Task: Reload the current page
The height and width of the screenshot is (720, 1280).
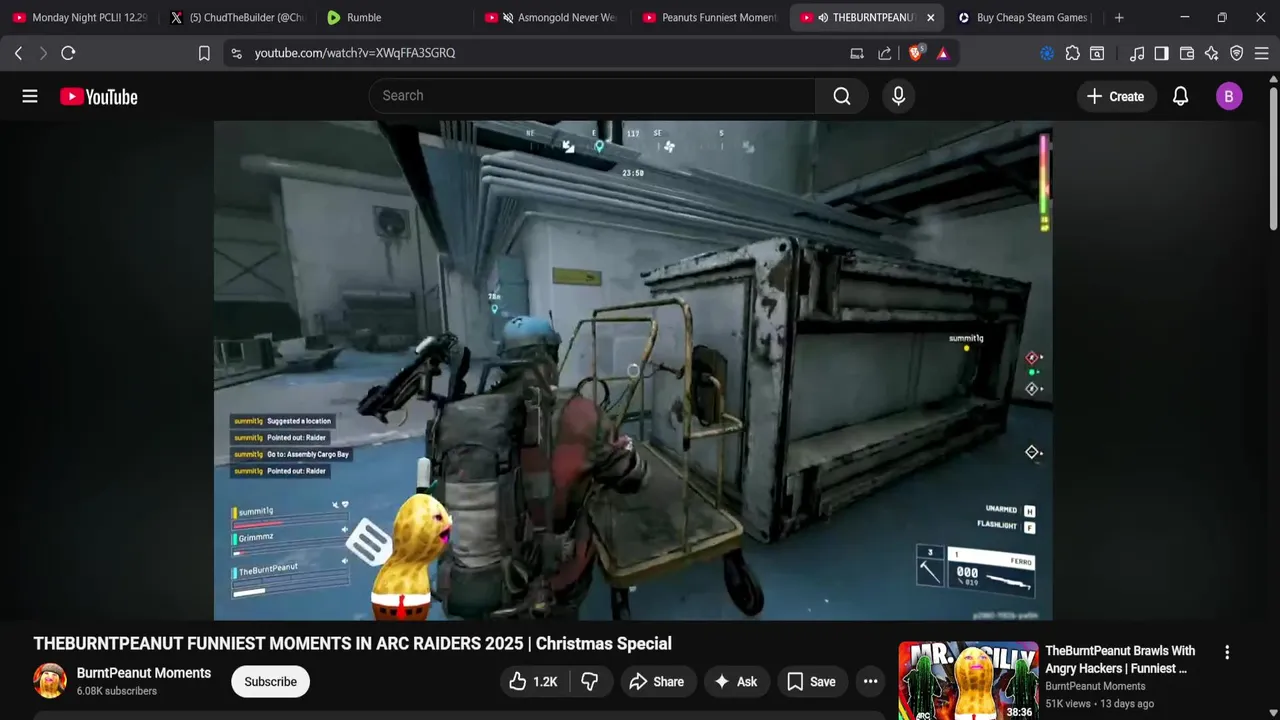Action: click(68, 53)
